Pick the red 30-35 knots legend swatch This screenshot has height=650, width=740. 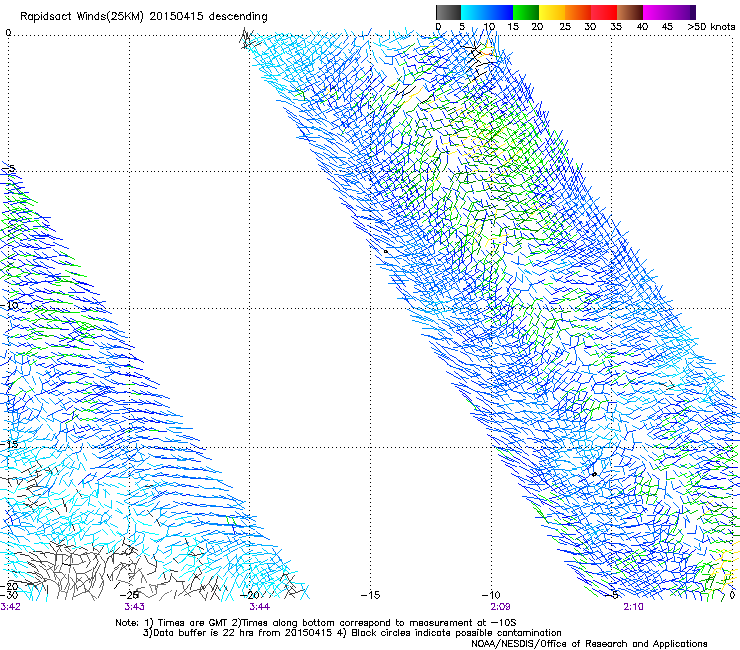coord(604,12)
